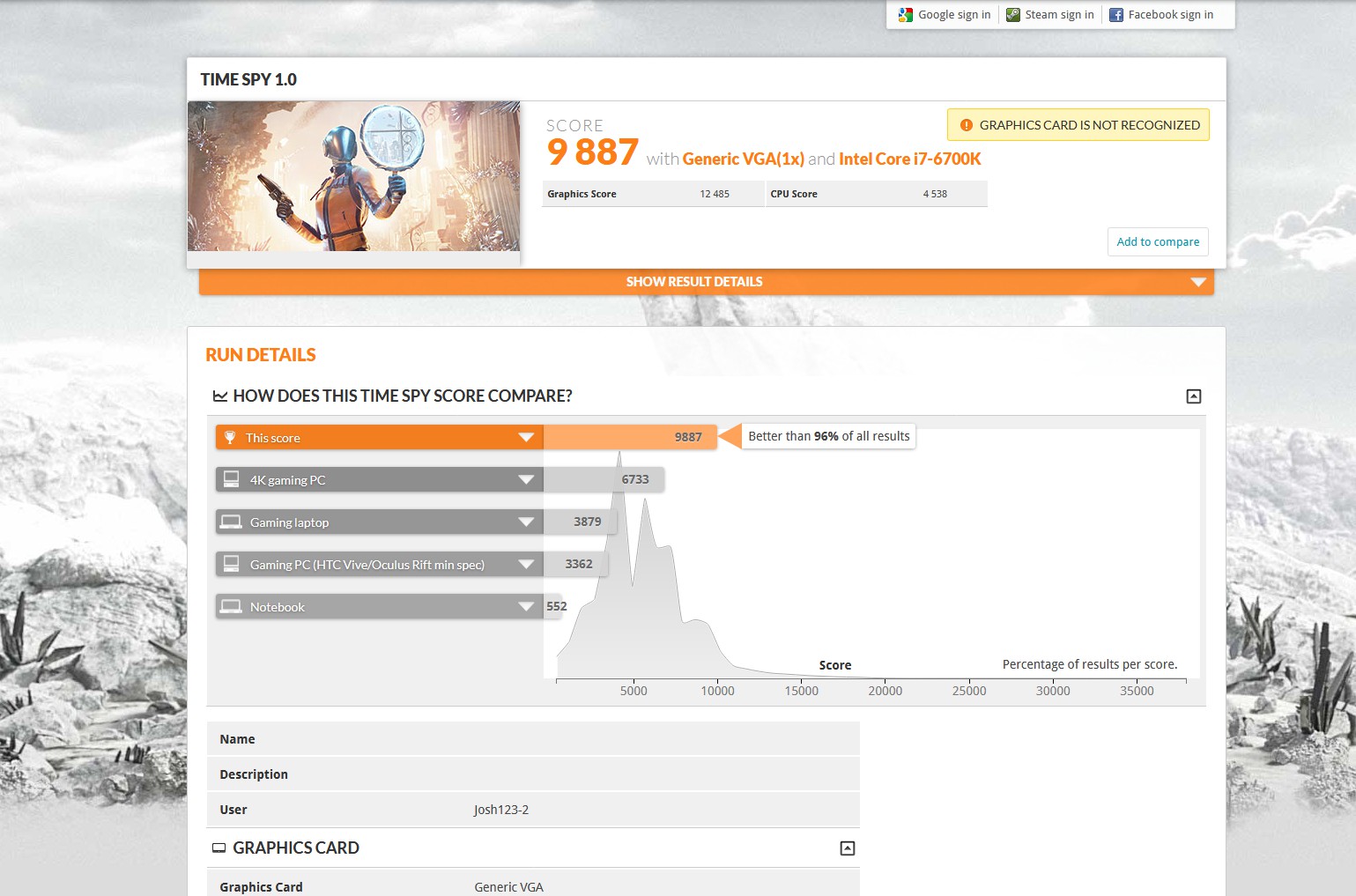Click the desktop icon beside 4K gaming PC

231,479
